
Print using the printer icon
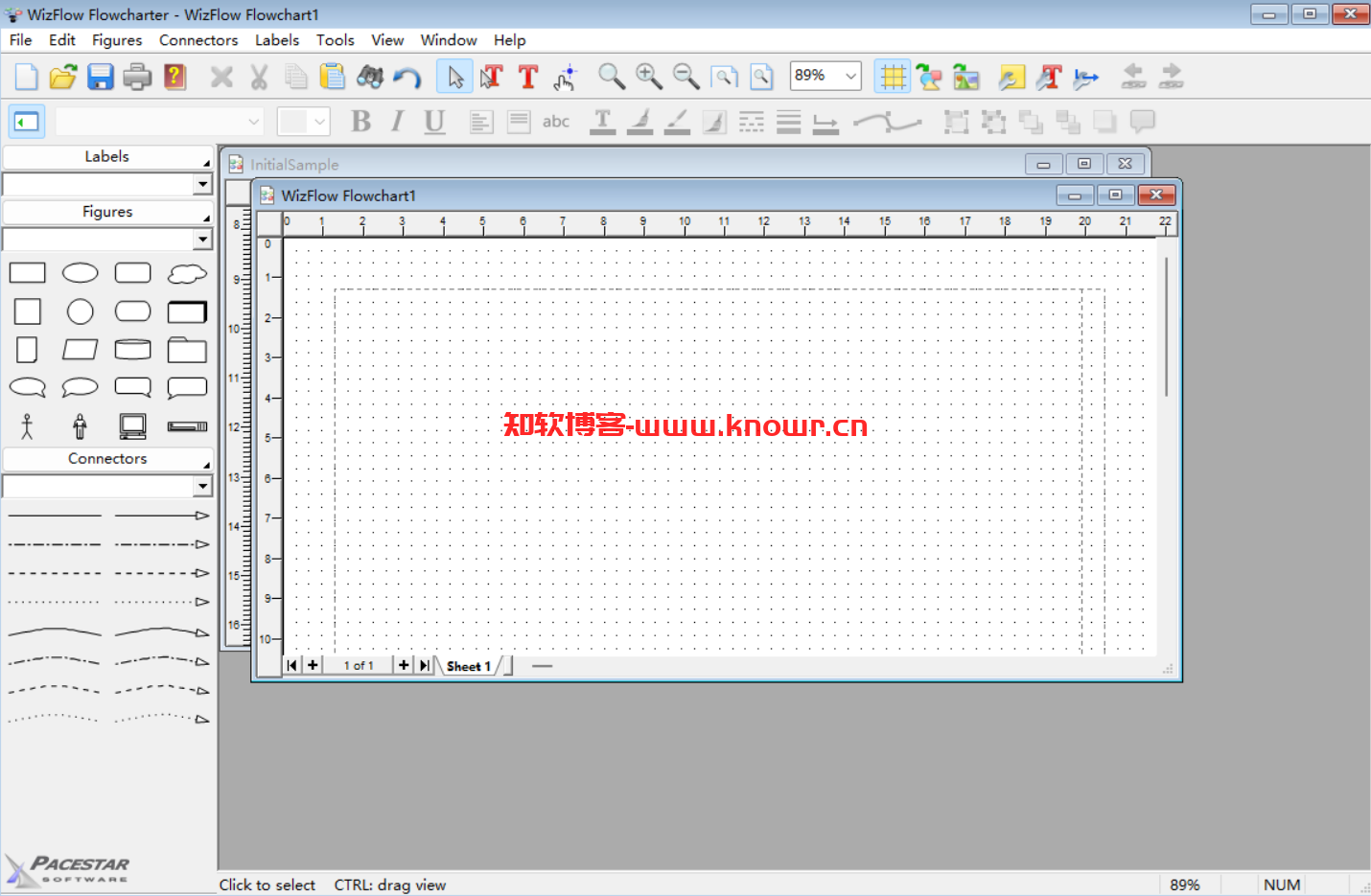(x=137, y=77)
